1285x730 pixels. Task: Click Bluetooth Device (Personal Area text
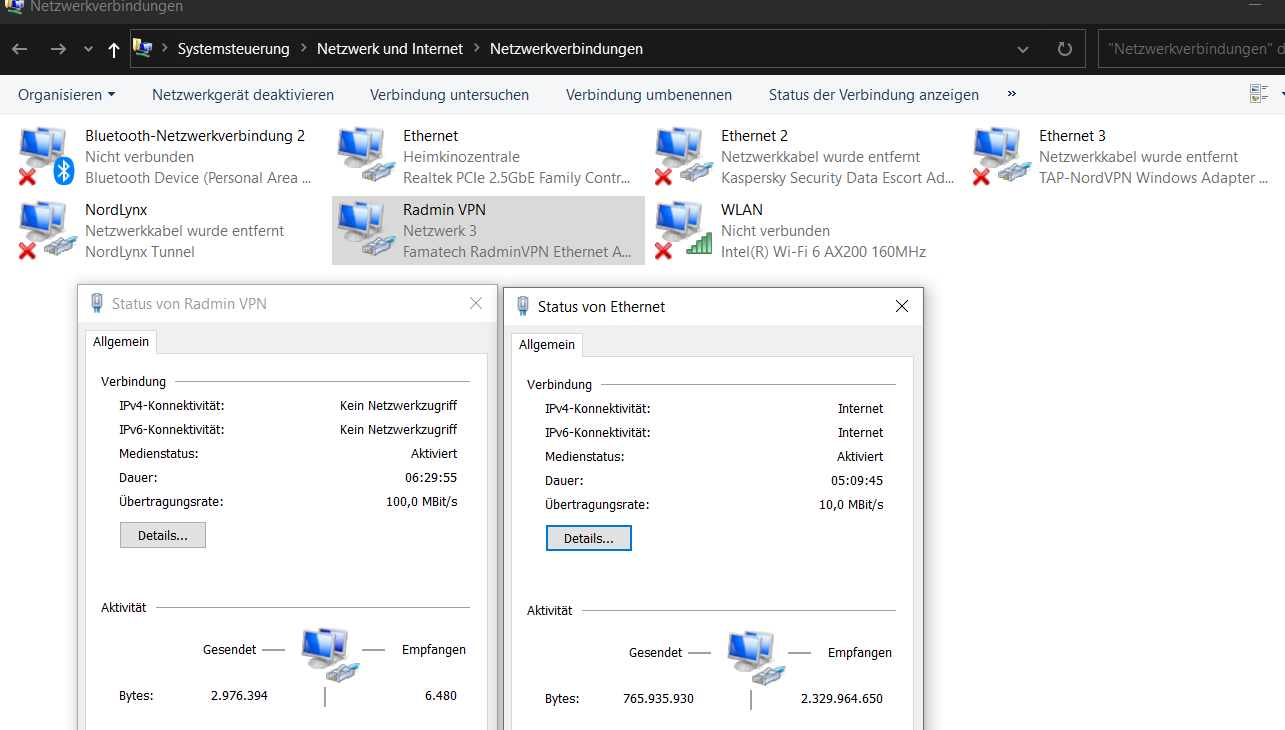point(198,178)
